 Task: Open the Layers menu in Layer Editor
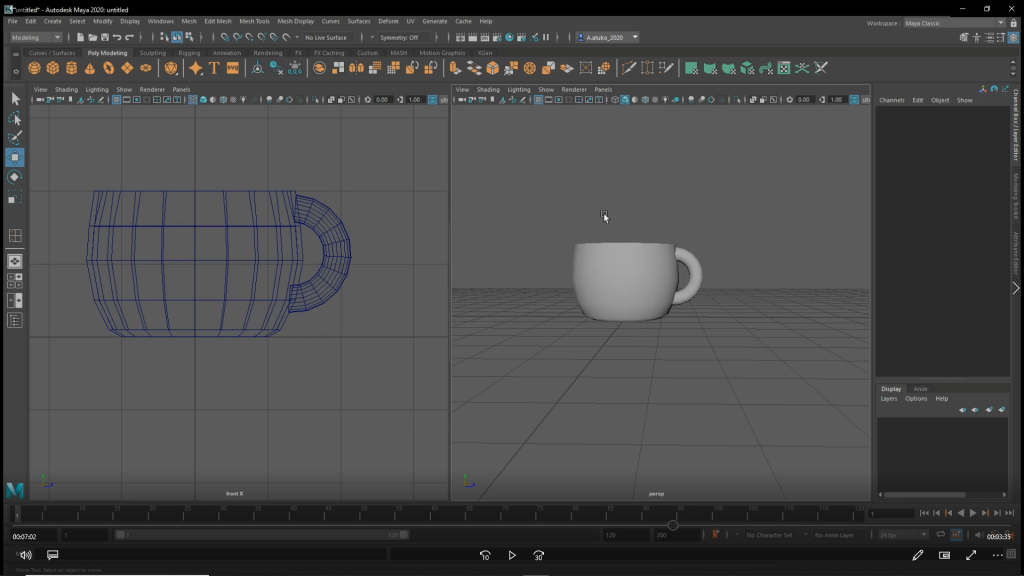(x=888, y=398)
